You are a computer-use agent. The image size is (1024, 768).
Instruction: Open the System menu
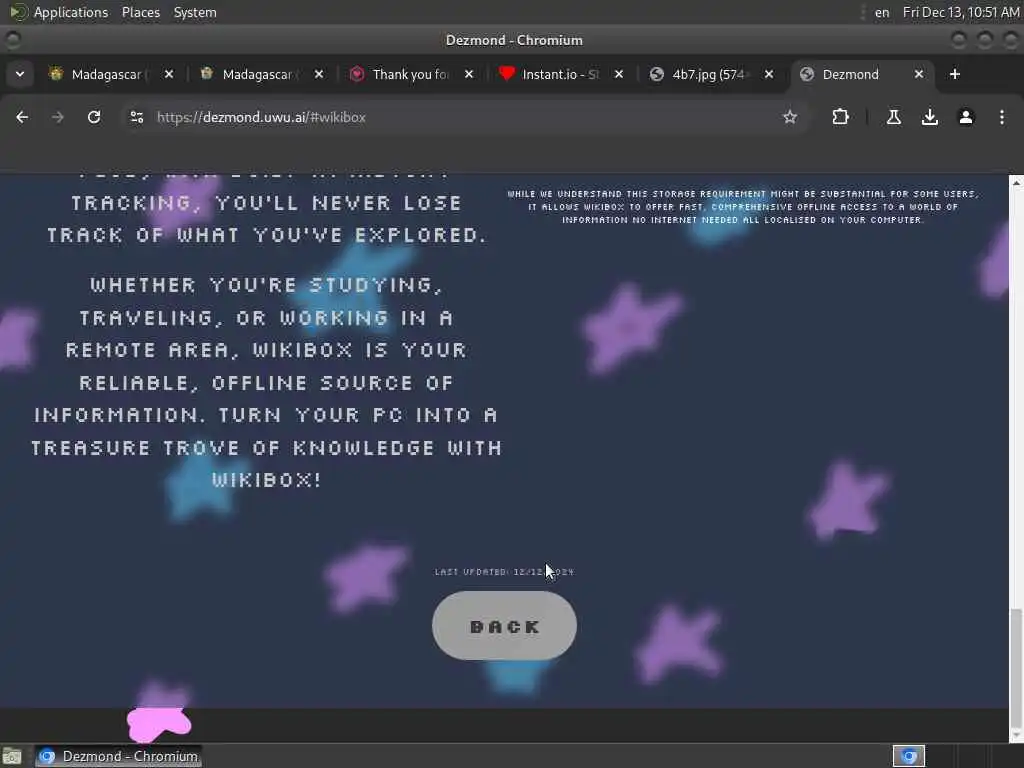click(195, 12)
